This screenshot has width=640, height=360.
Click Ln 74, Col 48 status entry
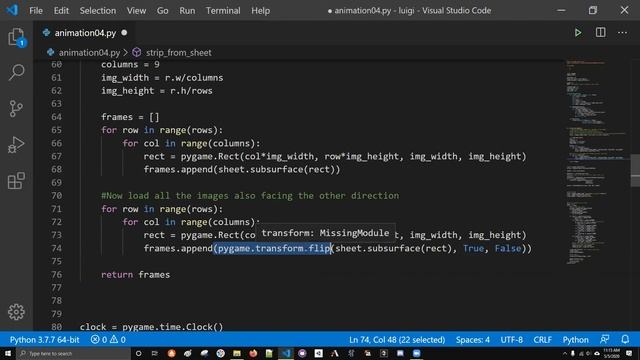coord(397,340)
